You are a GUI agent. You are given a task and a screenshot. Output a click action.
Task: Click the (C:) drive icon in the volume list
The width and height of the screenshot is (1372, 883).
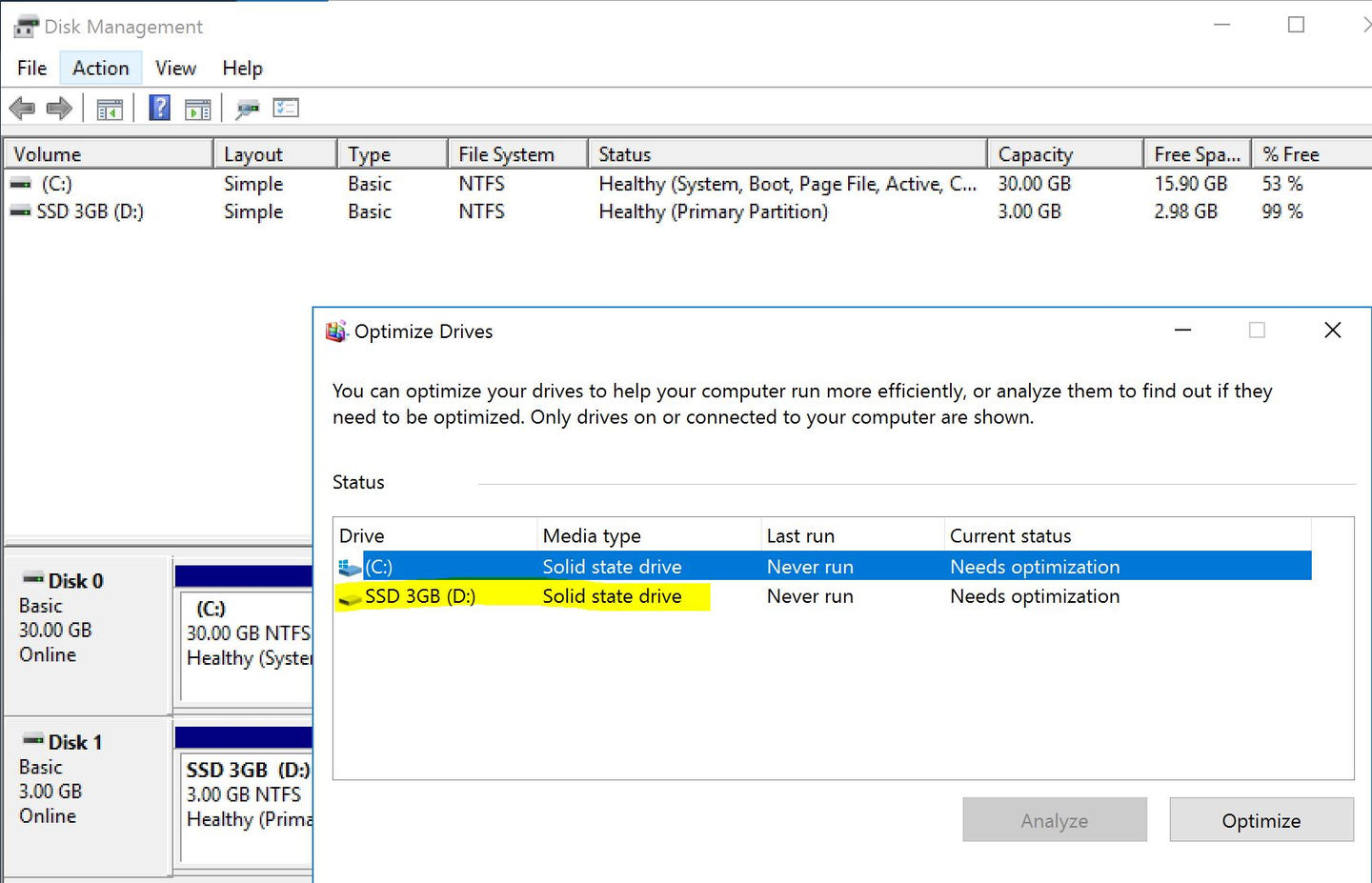20,184
